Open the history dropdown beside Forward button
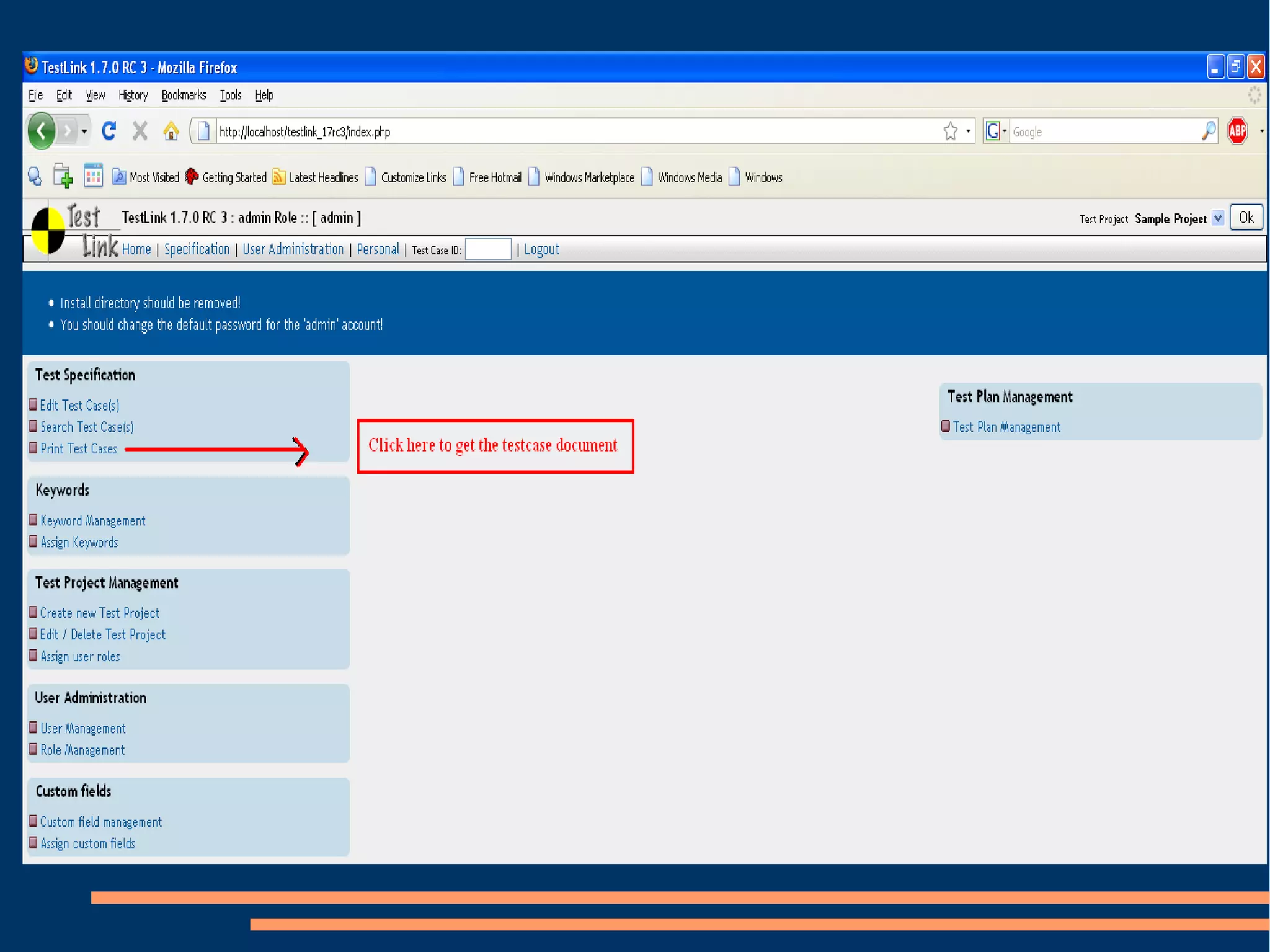 (84, 131)
